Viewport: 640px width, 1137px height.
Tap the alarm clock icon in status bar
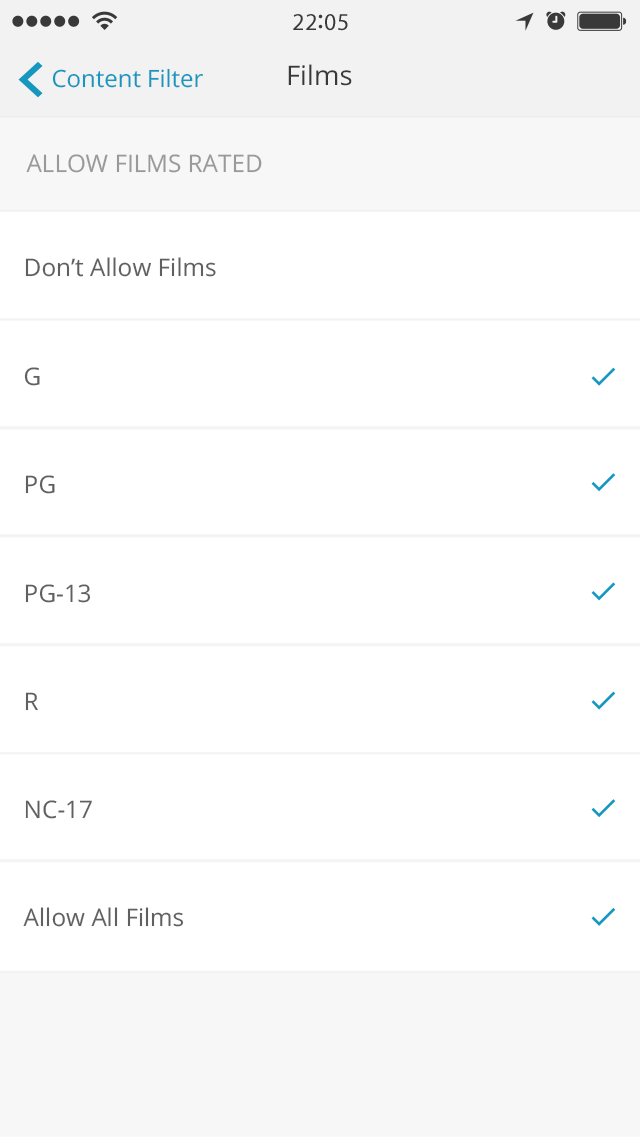[x=556, y=20]
